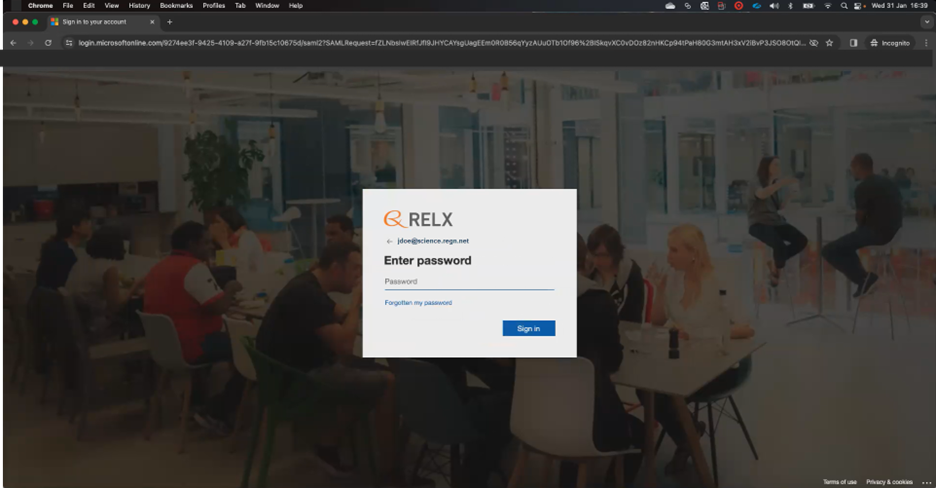Image resolution: width=936 pixels, height=488 pixels.
Task: Open the Help menu
Action: click(x=295, y=5)
